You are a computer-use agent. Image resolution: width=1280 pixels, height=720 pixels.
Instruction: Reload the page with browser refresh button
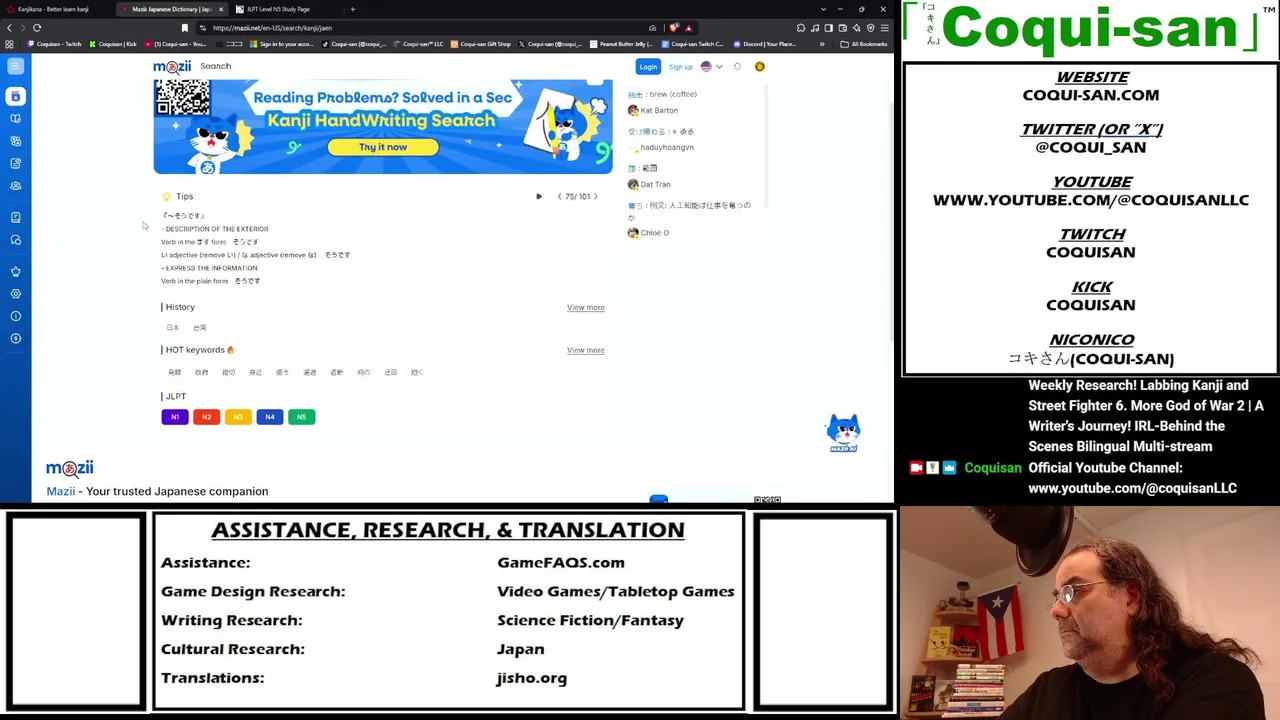coord(37,28)
